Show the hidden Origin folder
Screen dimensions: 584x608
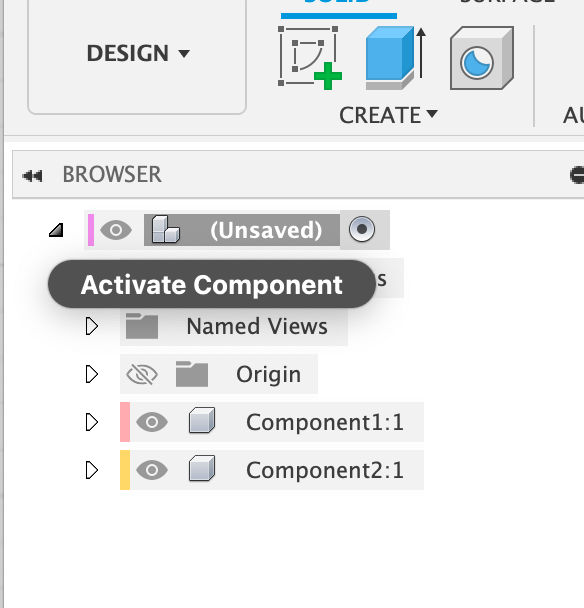142,374
